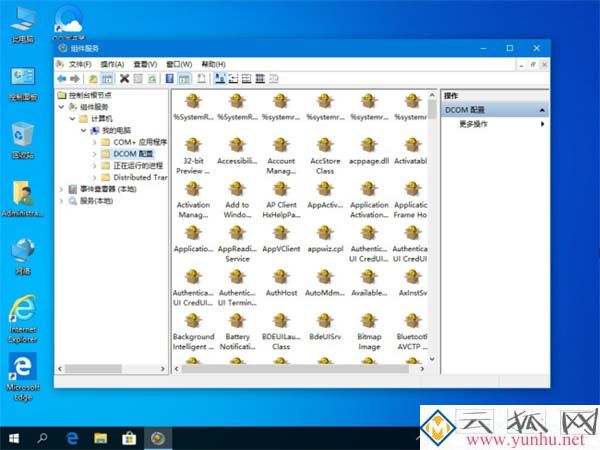Collapse the 我的电脑 tree node
The height and width of the screenshot is (450, 600).
tap(83, 130)
